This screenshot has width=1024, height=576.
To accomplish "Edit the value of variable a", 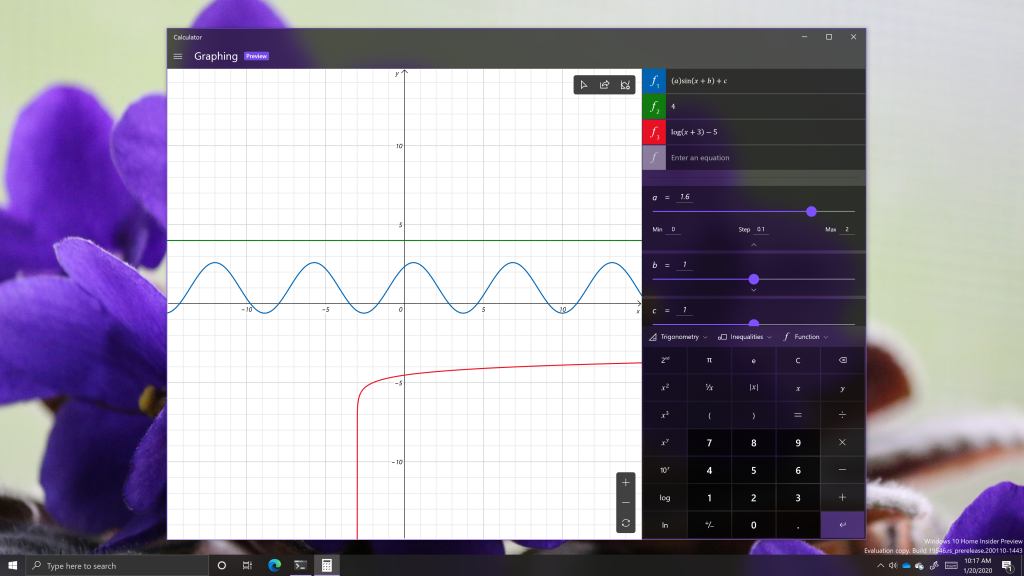I will (684, 197).
